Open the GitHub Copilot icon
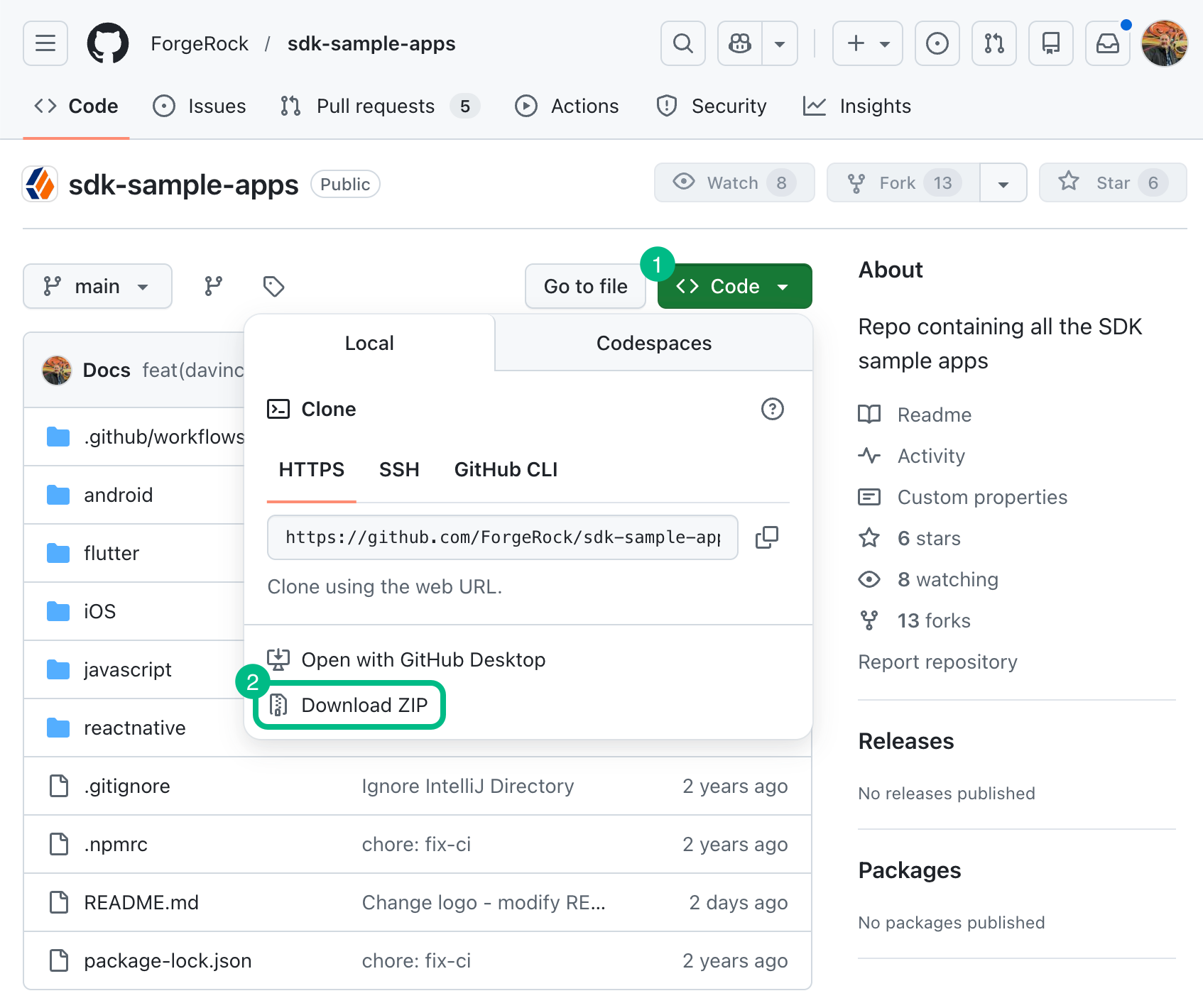 coord(739,43)
